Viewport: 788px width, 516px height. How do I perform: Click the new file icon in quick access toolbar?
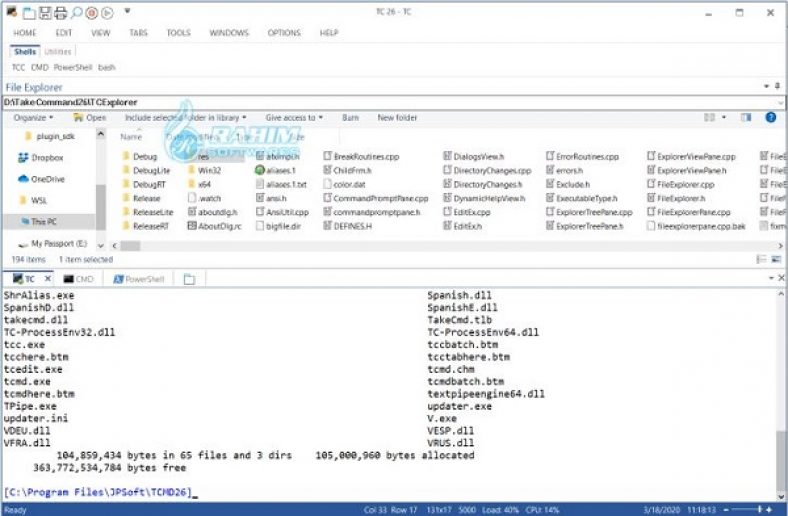point(29,13)
